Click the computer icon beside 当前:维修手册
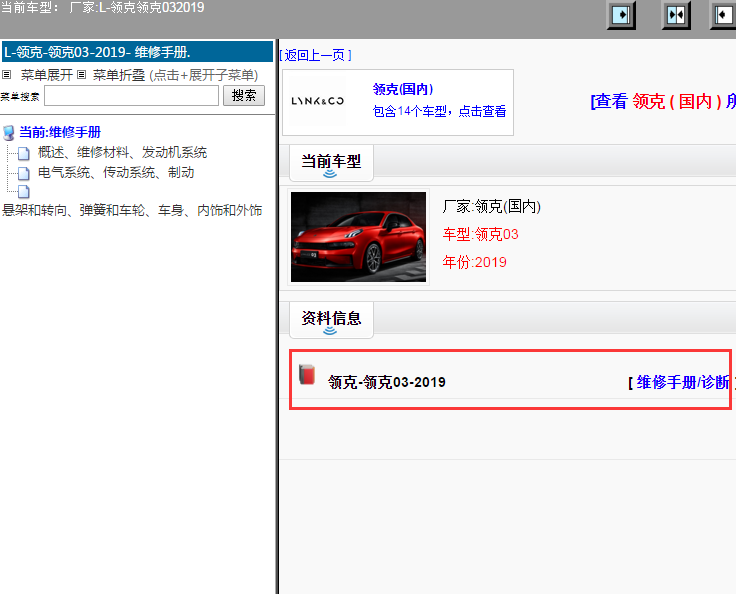736x594 pixels. (8, 133)
